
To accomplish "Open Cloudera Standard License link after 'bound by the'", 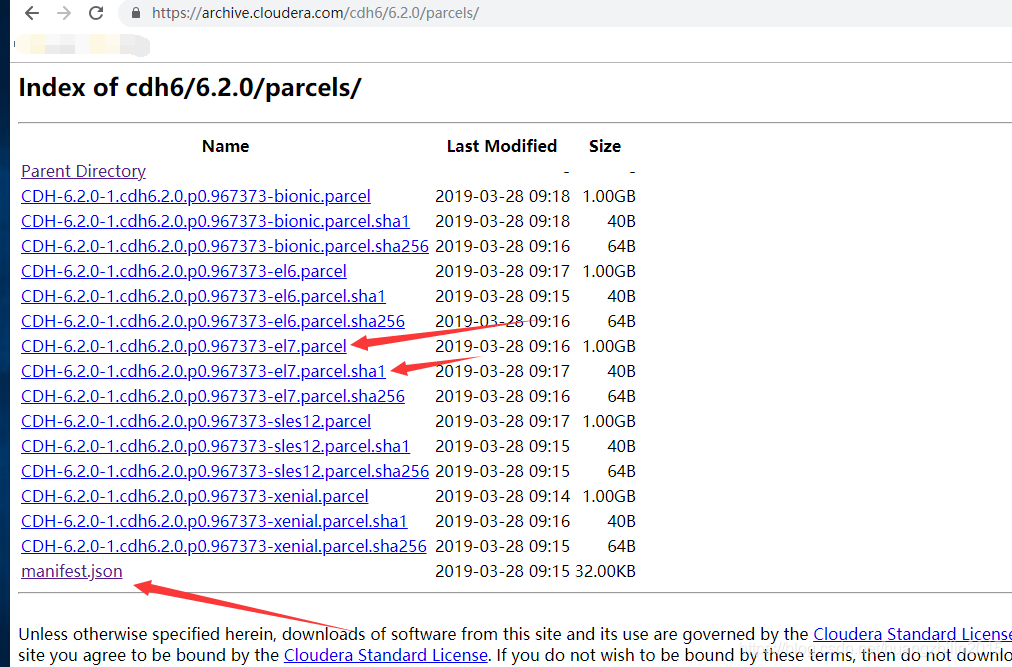I will pyautogui.click(x=385, y=655).
